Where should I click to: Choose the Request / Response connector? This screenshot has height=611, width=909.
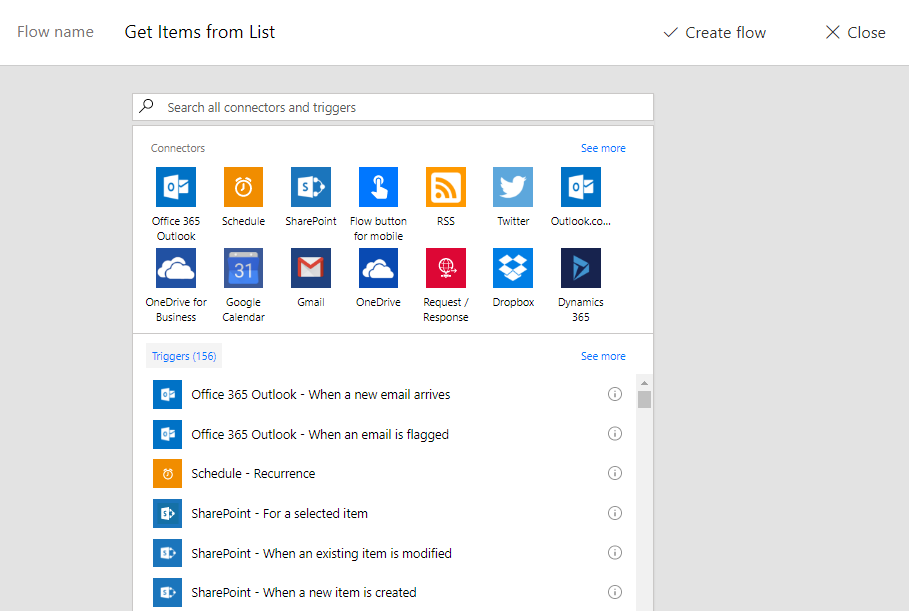click(445, 268)
